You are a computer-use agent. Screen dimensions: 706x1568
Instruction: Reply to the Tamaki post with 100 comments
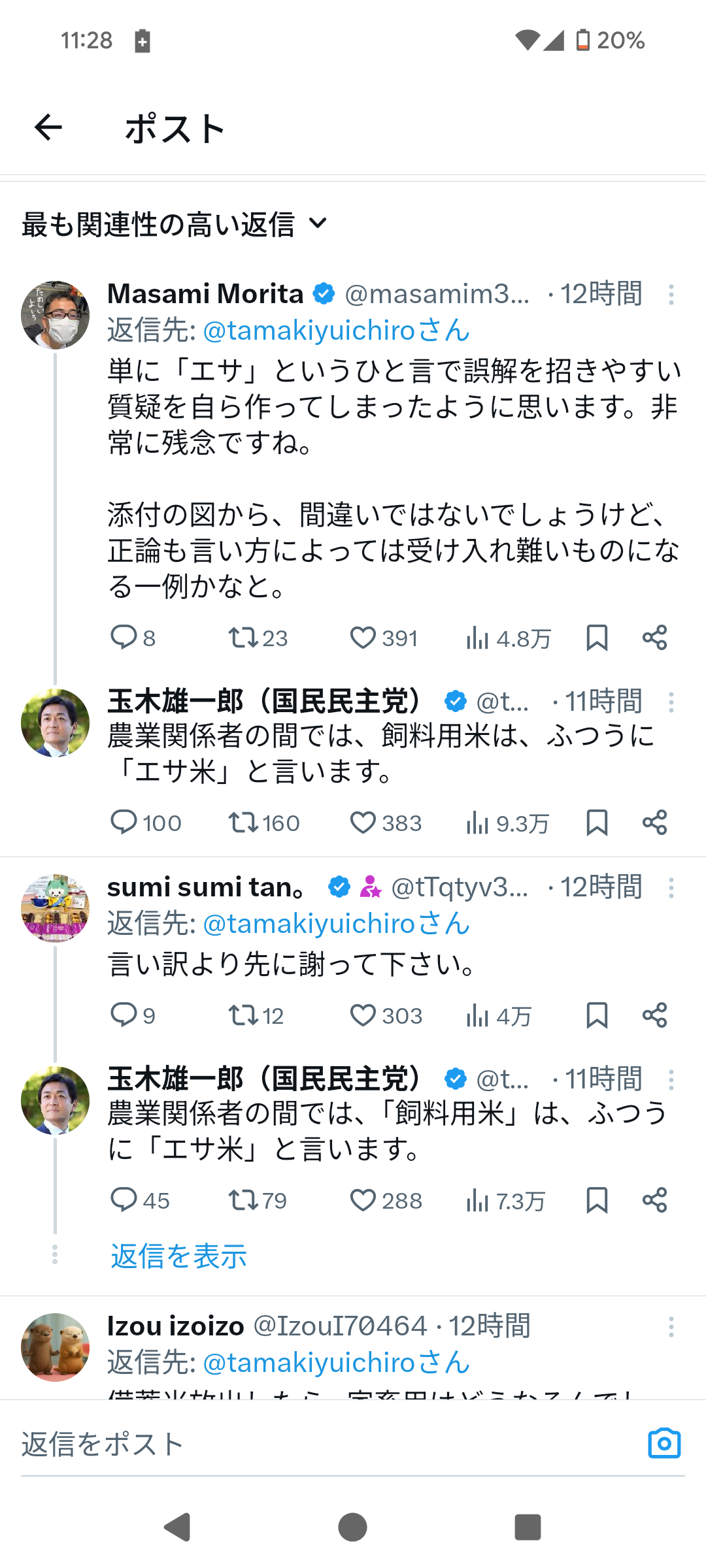124,823
